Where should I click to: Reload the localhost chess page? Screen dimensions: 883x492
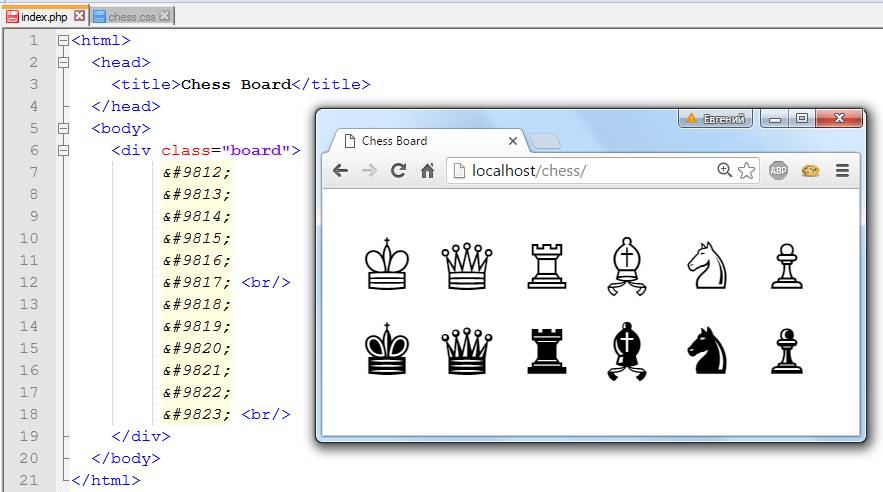point(399,171)
